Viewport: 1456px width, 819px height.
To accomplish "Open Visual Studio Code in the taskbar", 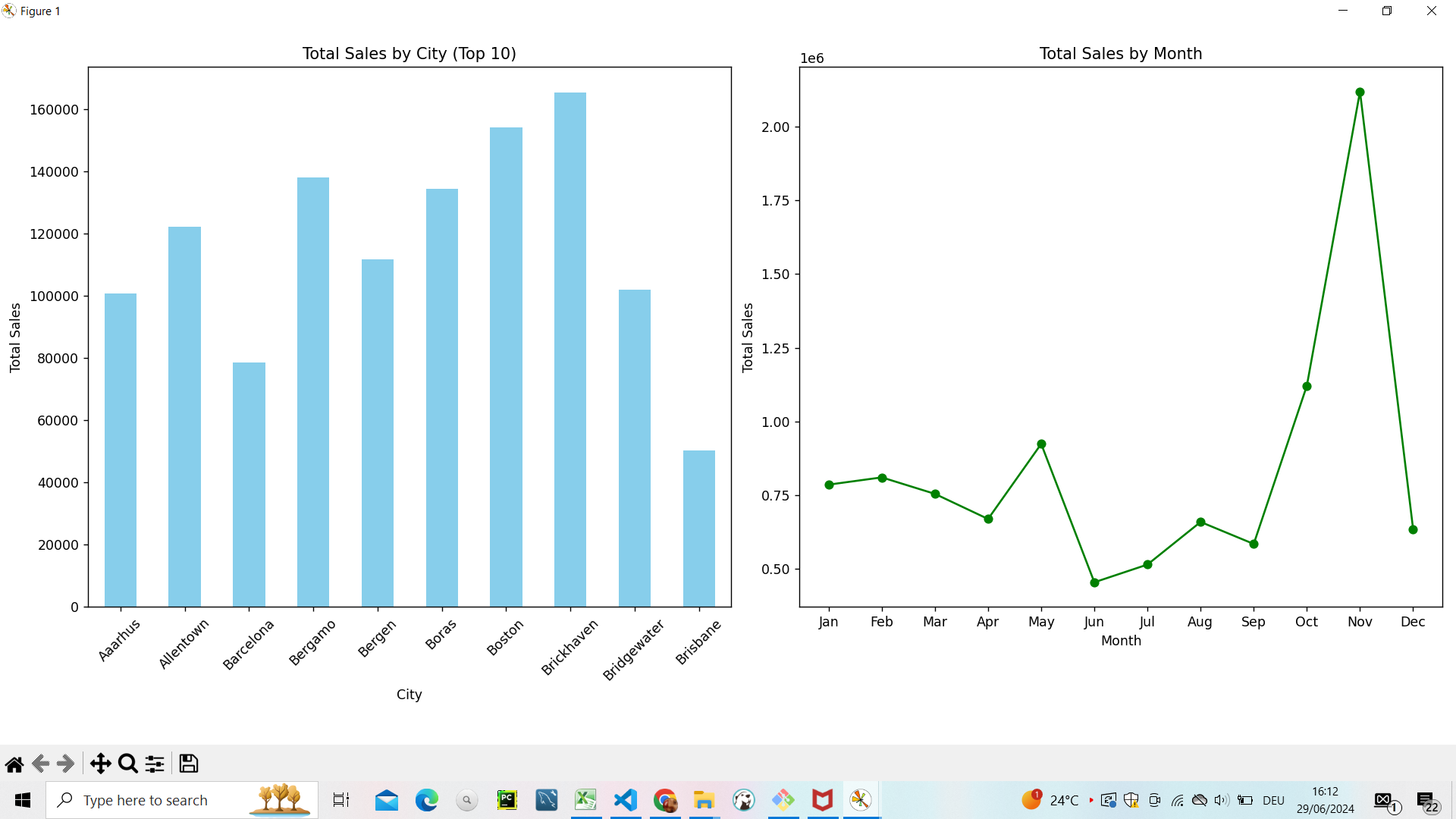I will tap(626, 800).
